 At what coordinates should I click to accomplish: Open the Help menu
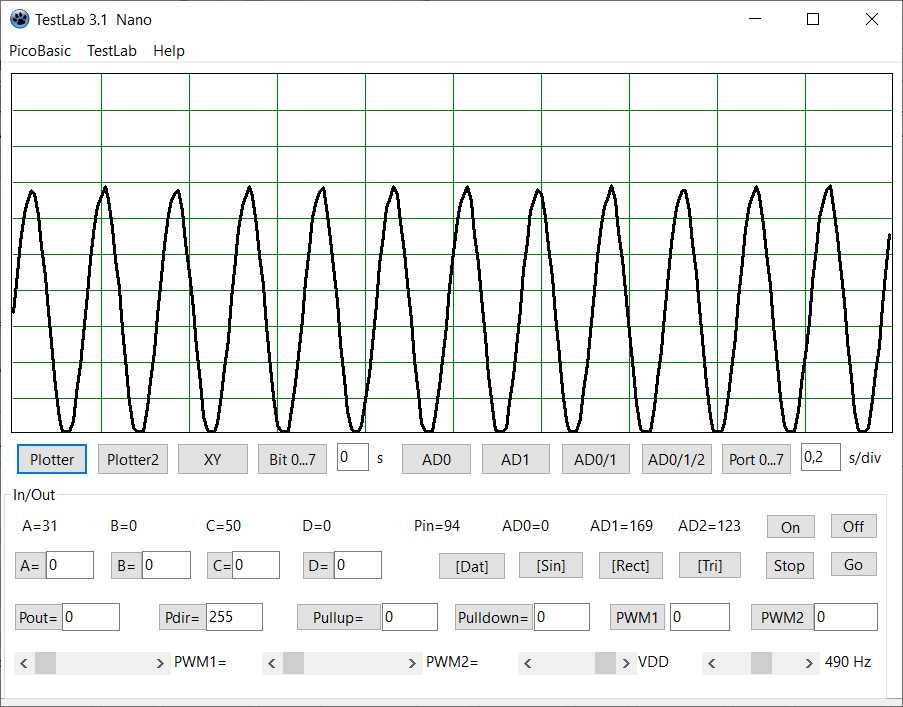168,51
